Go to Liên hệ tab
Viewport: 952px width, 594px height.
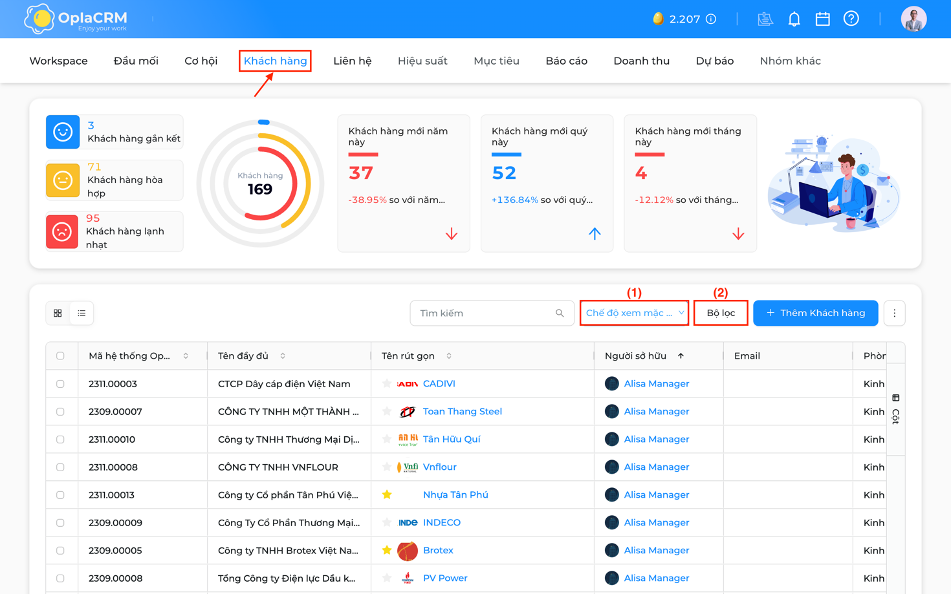352,61
